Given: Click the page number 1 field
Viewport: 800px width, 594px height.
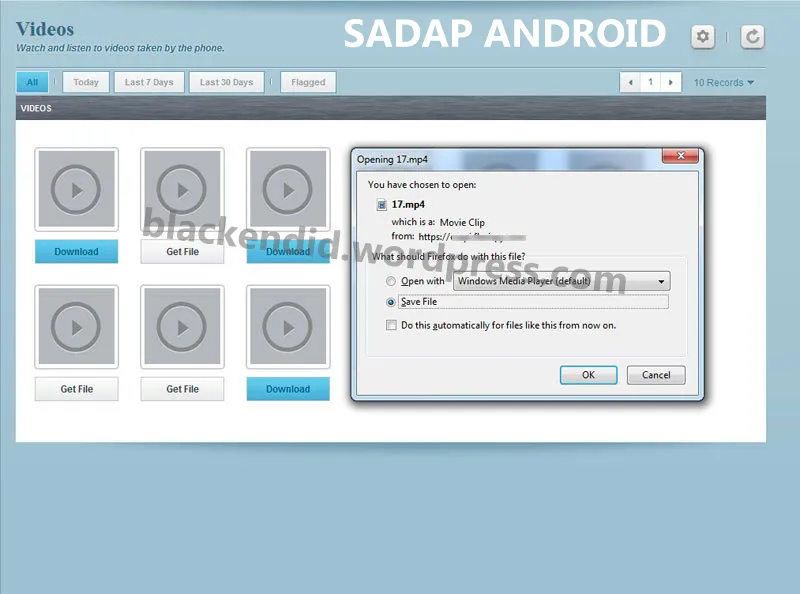Looking at the screenshot, I should [x=651, y=82].
